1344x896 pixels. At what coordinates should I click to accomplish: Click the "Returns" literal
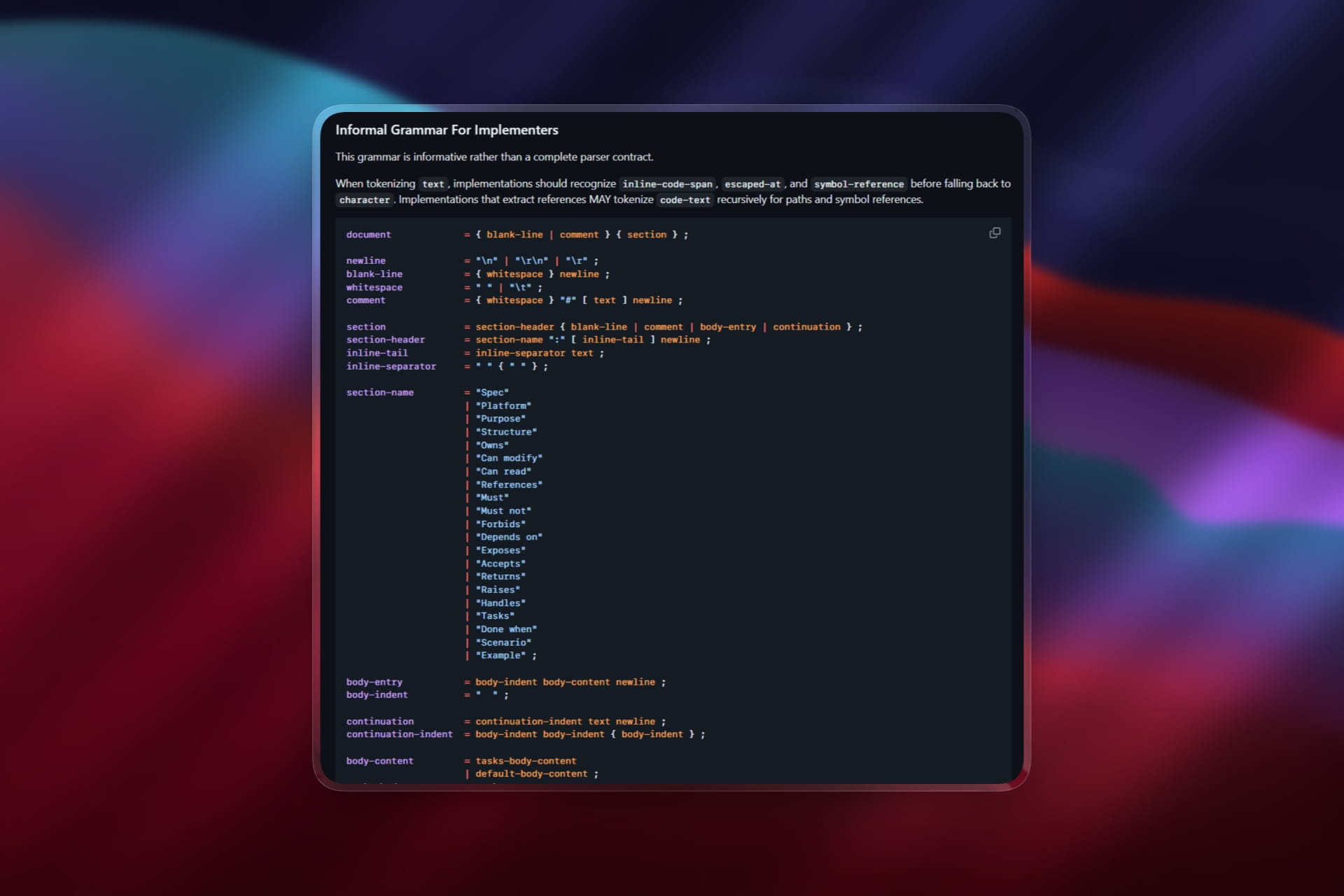[x=500, y=577]
